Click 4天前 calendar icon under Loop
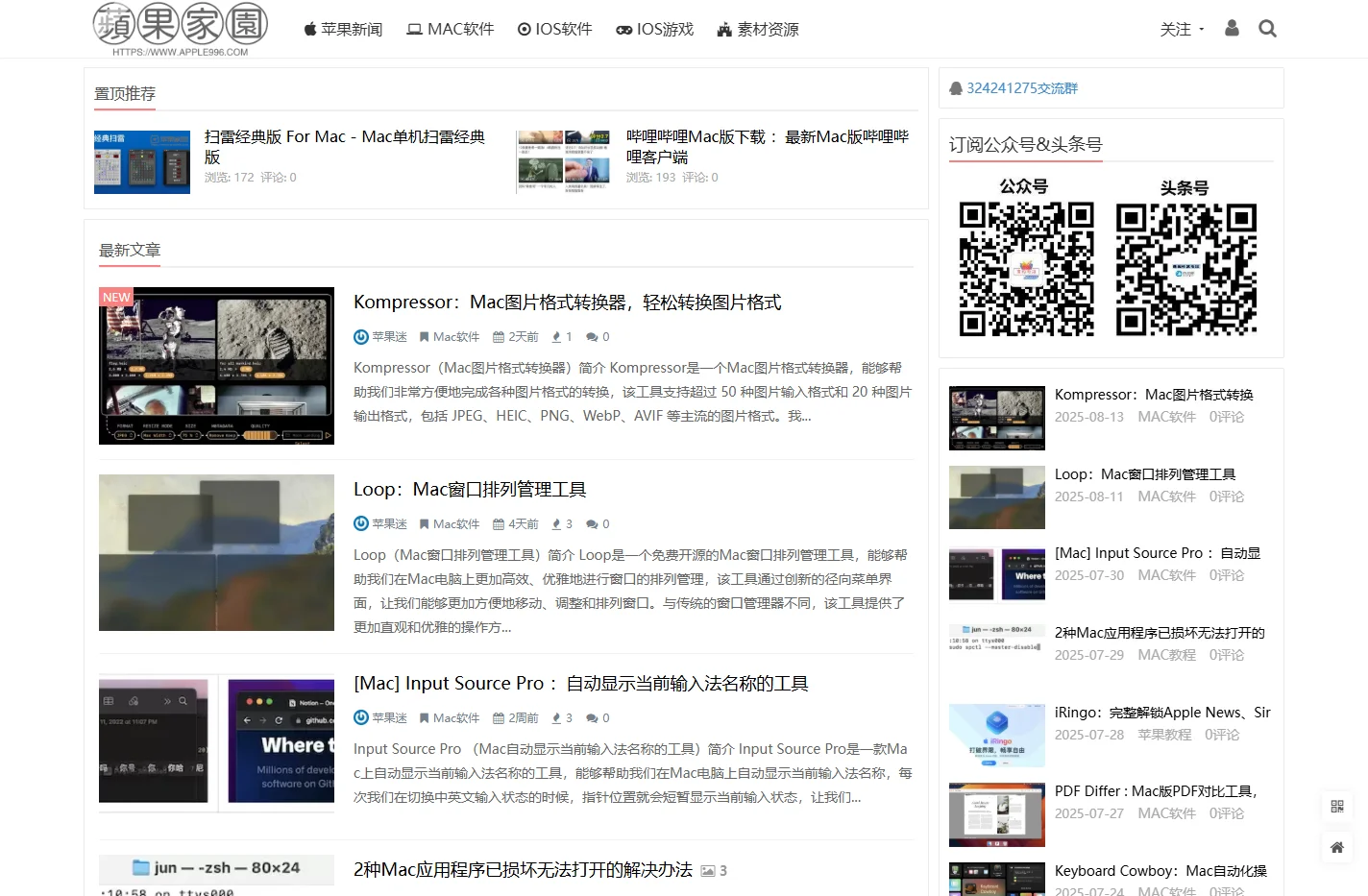This screenshot has width=1368, height=896. click(x=499, y=524)
